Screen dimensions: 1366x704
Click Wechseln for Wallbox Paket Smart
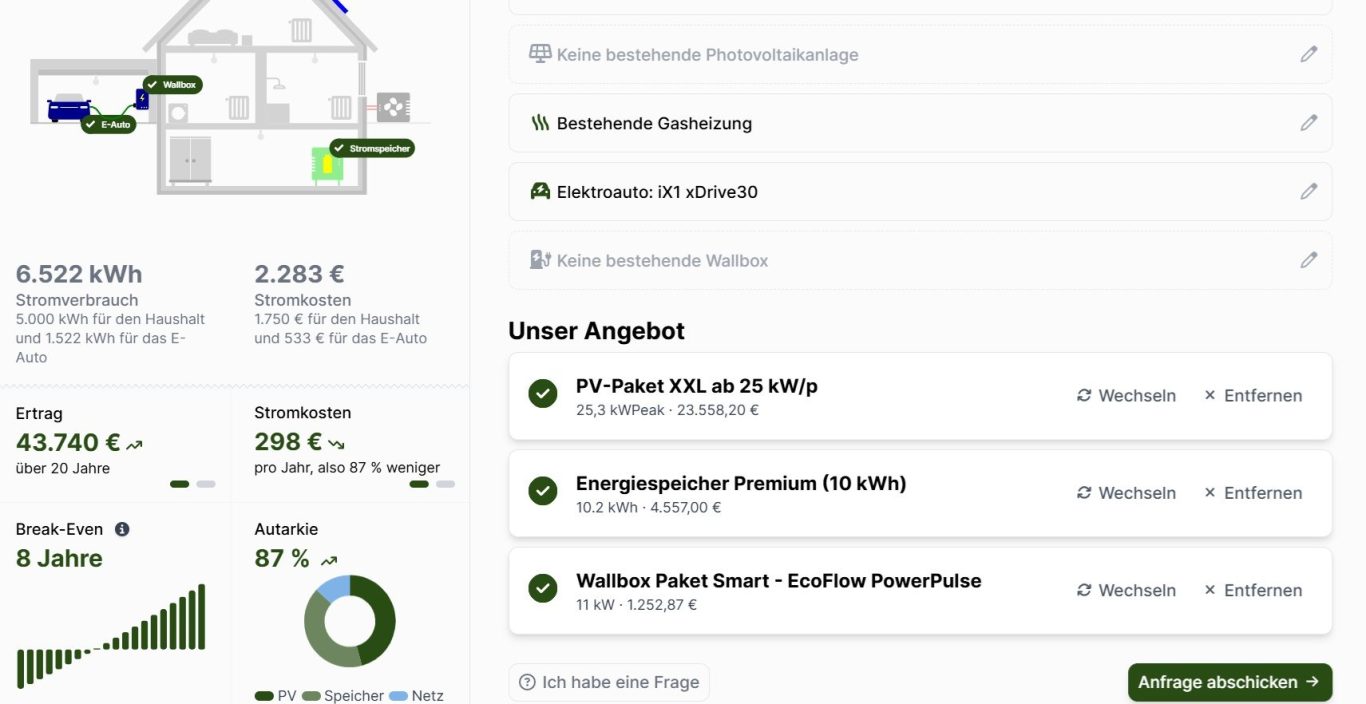point(1126,590)
